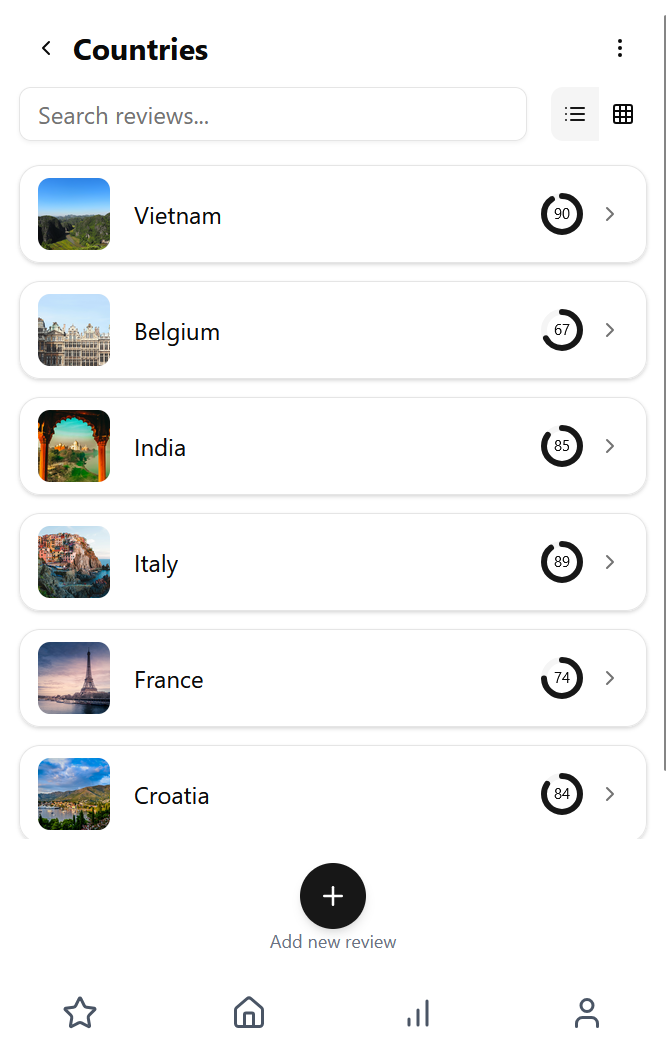The width and height of the screenshot is (666, 1057).
Task: Tap the back arrow to leave Countries
Action: point(45,47)
